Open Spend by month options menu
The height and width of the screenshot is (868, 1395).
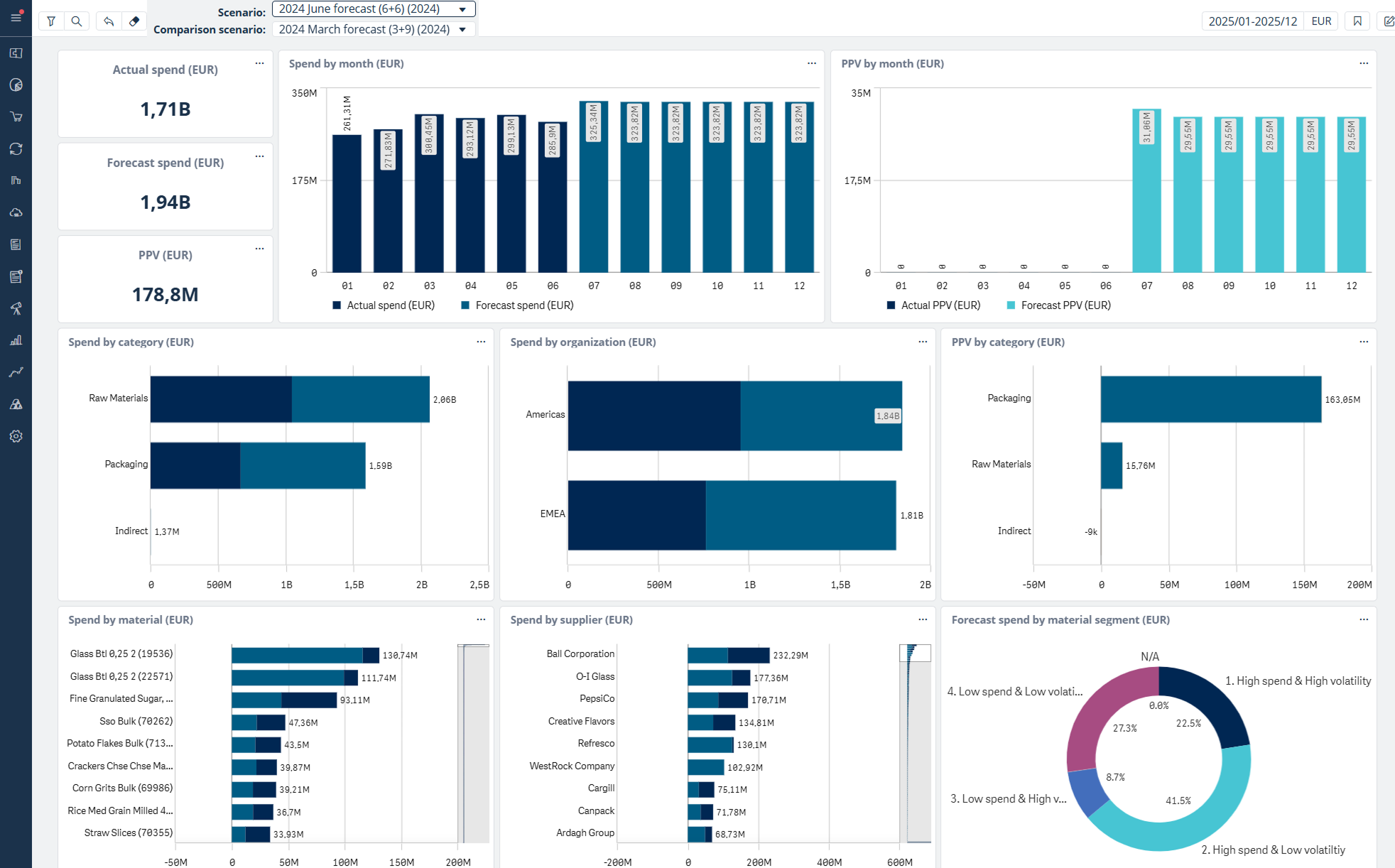pos(811,63)
